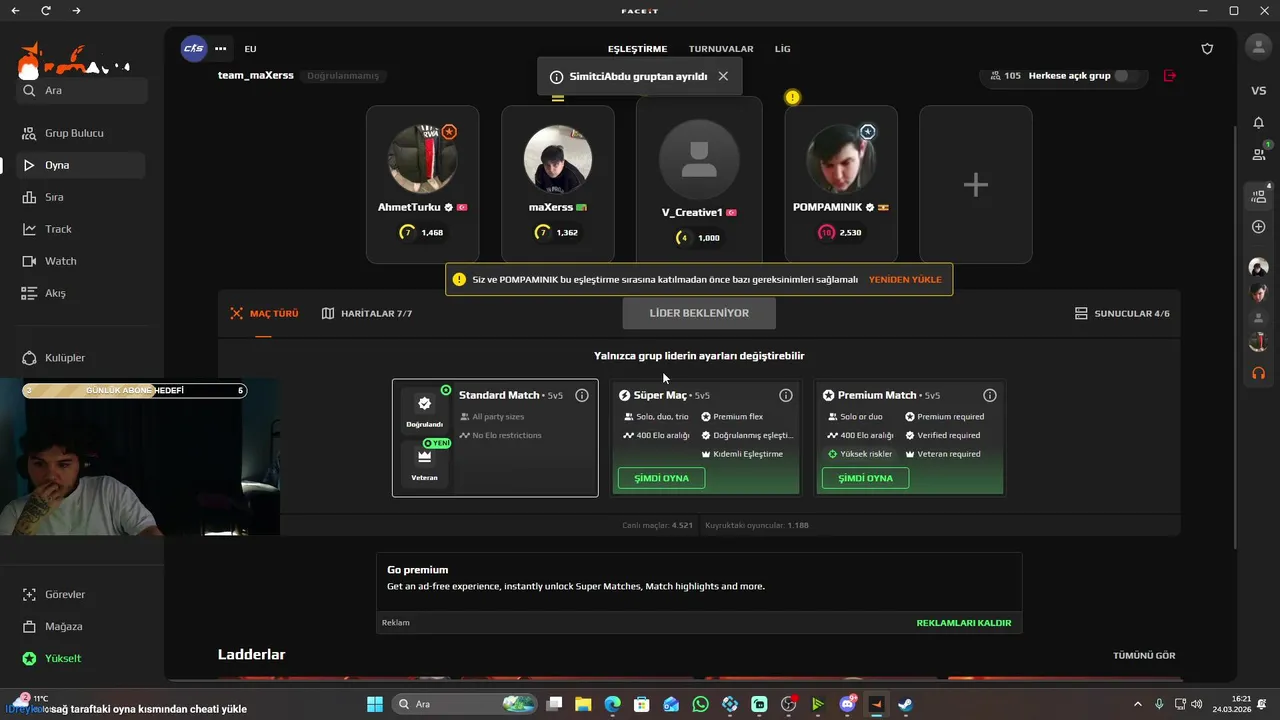Click the reload button in title bar

point(46,11)
